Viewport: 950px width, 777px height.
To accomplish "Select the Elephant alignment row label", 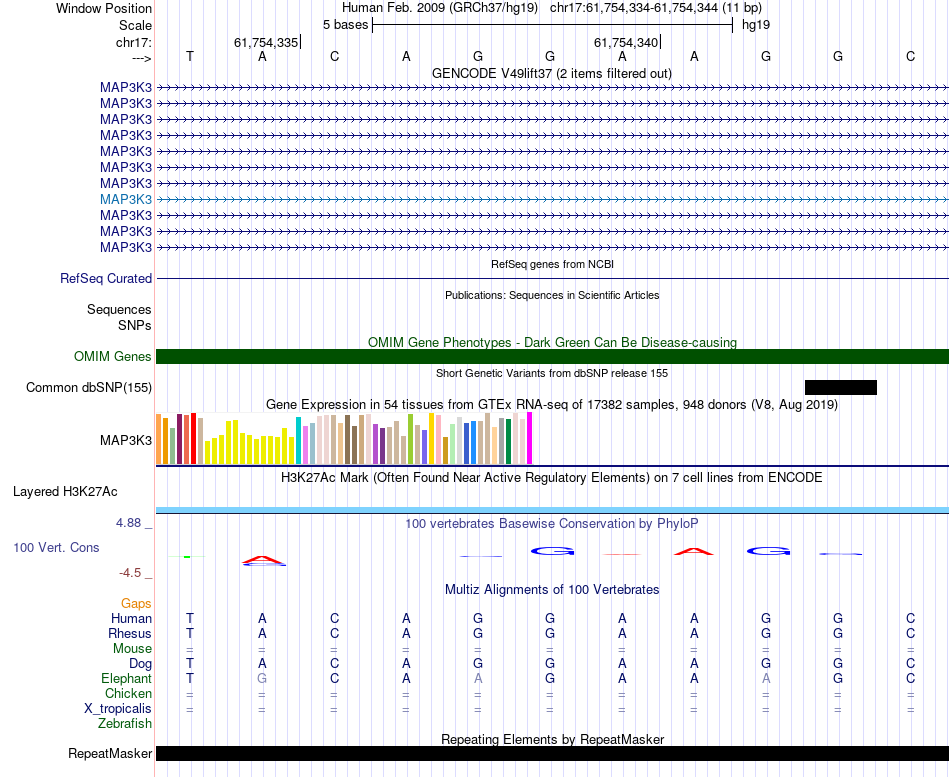I will coord(126,679).
